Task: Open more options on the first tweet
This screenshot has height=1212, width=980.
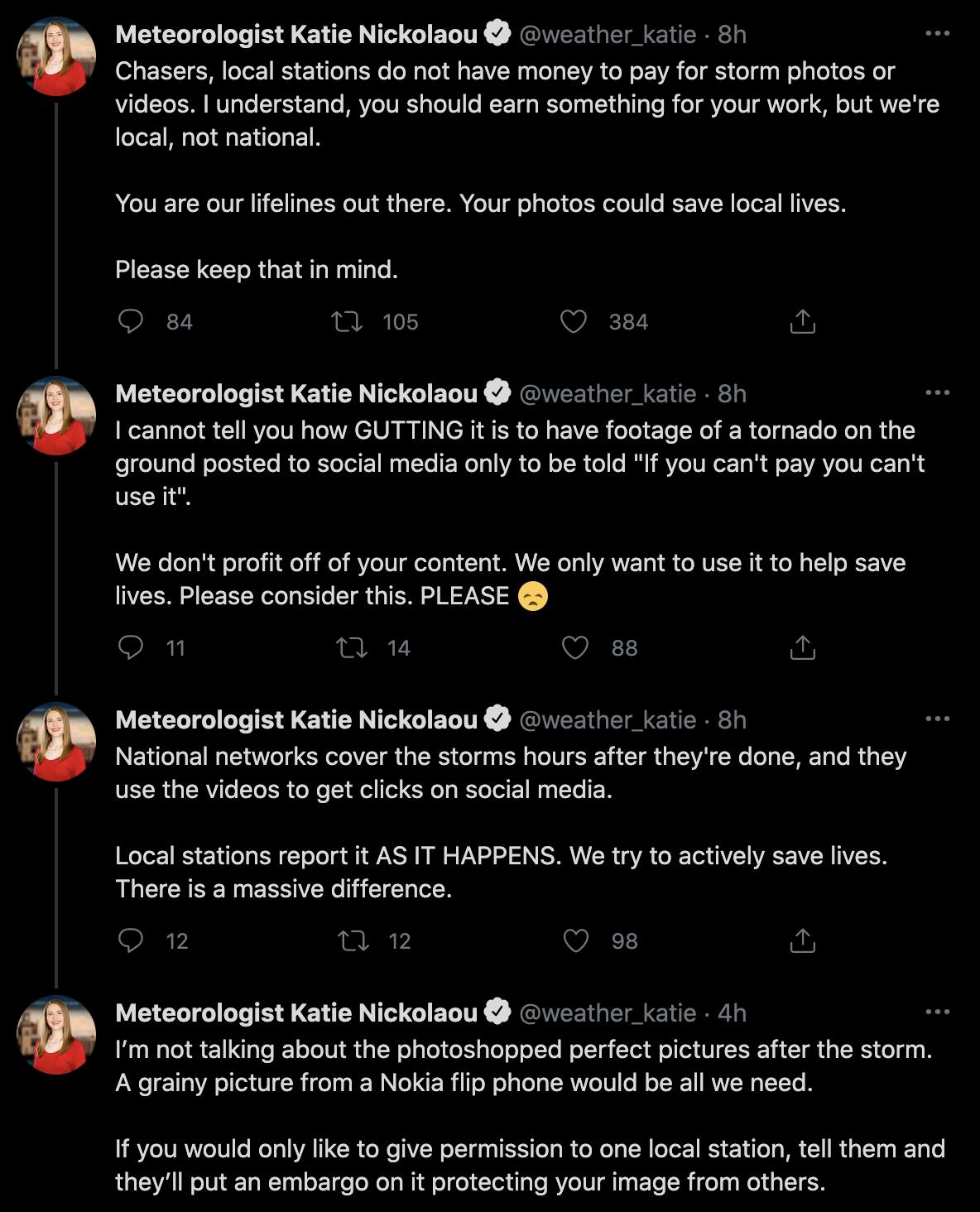Action: click(937, 34)
